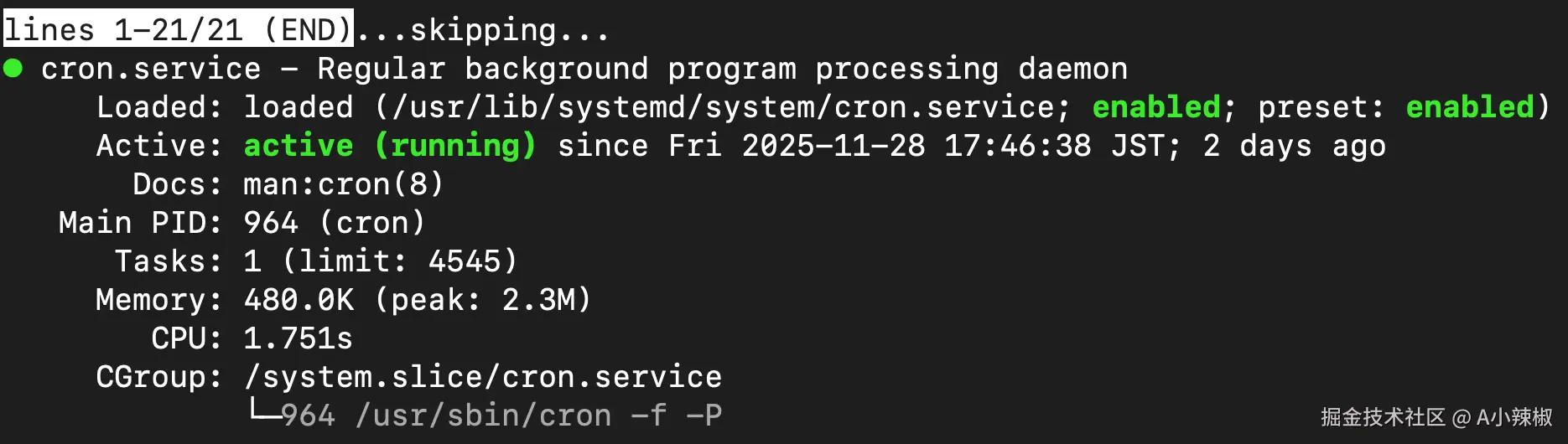Click the '2 days ago' text
Screen dimensions: 1568x444
click(x=1294, y=146)
